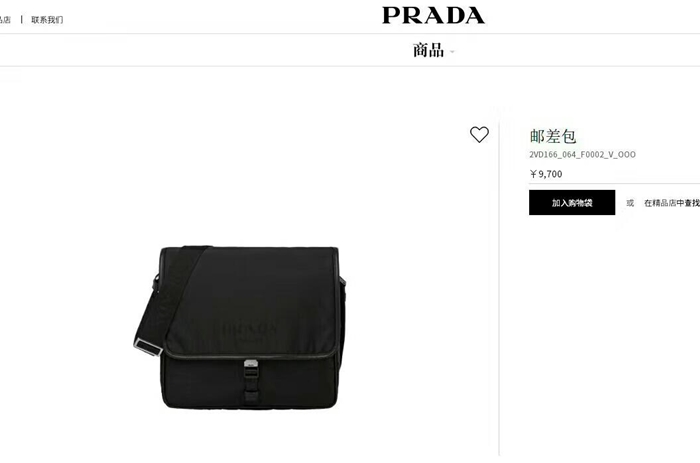Click the shoulder strap's metal slider in photo
700x463 pixels.
click(148, 346)
